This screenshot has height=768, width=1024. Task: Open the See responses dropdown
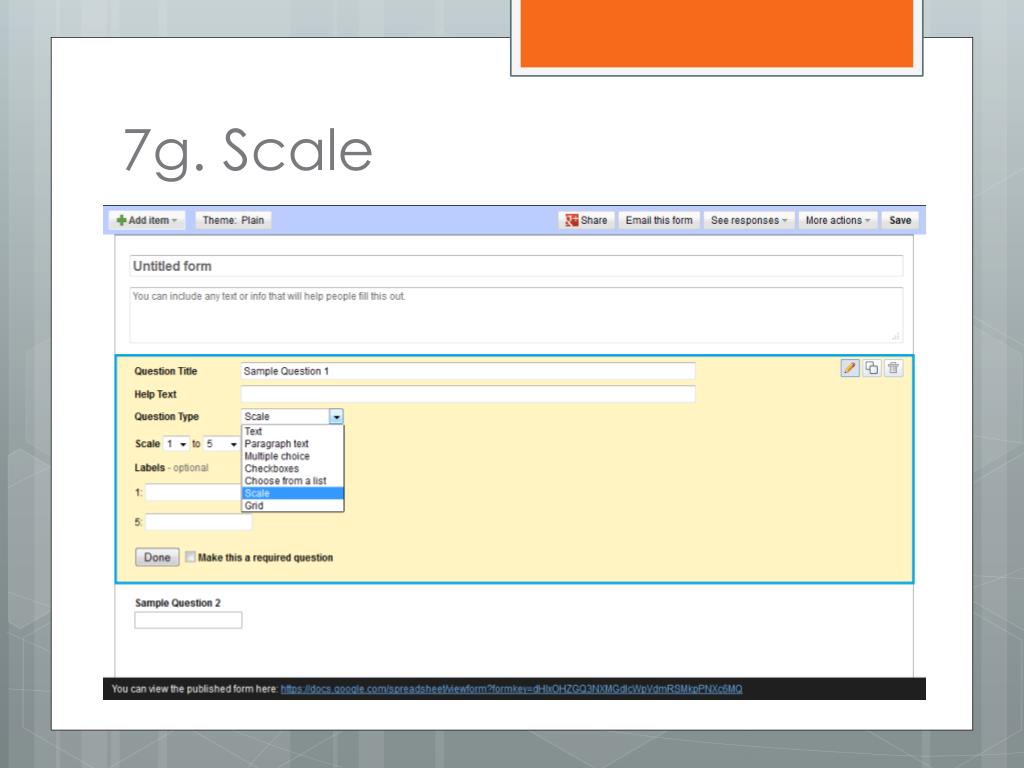click(x=748, y=221)
